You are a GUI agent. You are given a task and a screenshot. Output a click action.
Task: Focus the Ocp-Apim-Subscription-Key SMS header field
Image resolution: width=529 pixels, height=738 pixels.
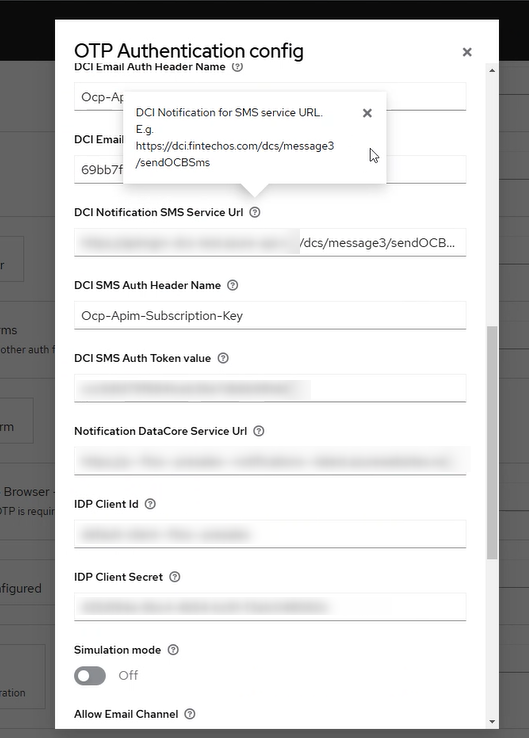click(x=270, y=315)
